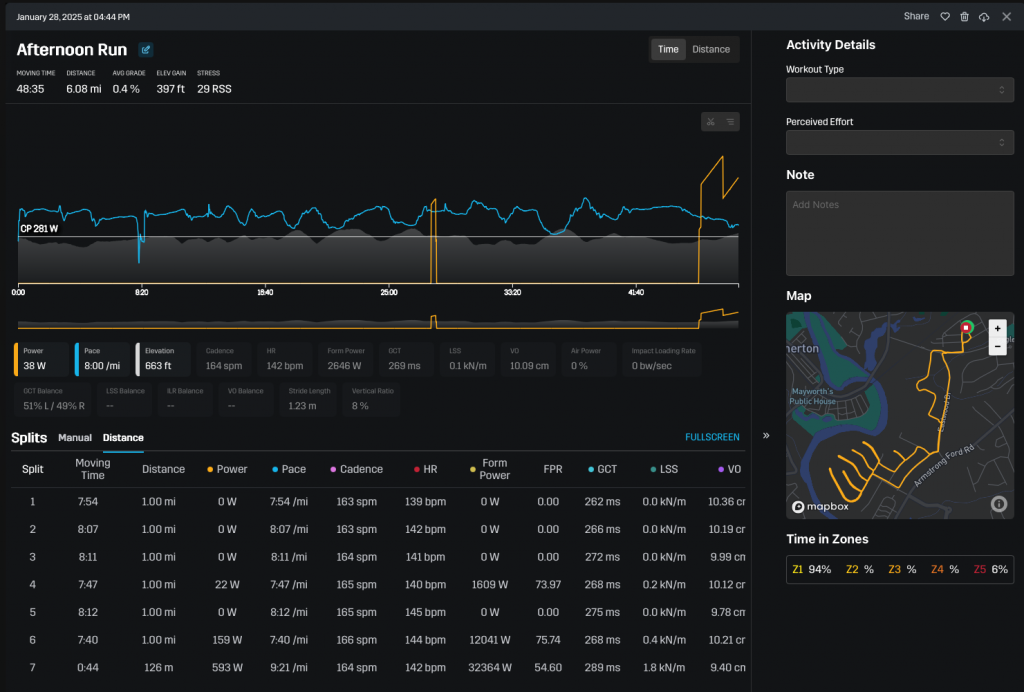Click the edit pencil icon beside Afternoon Run

146,50
